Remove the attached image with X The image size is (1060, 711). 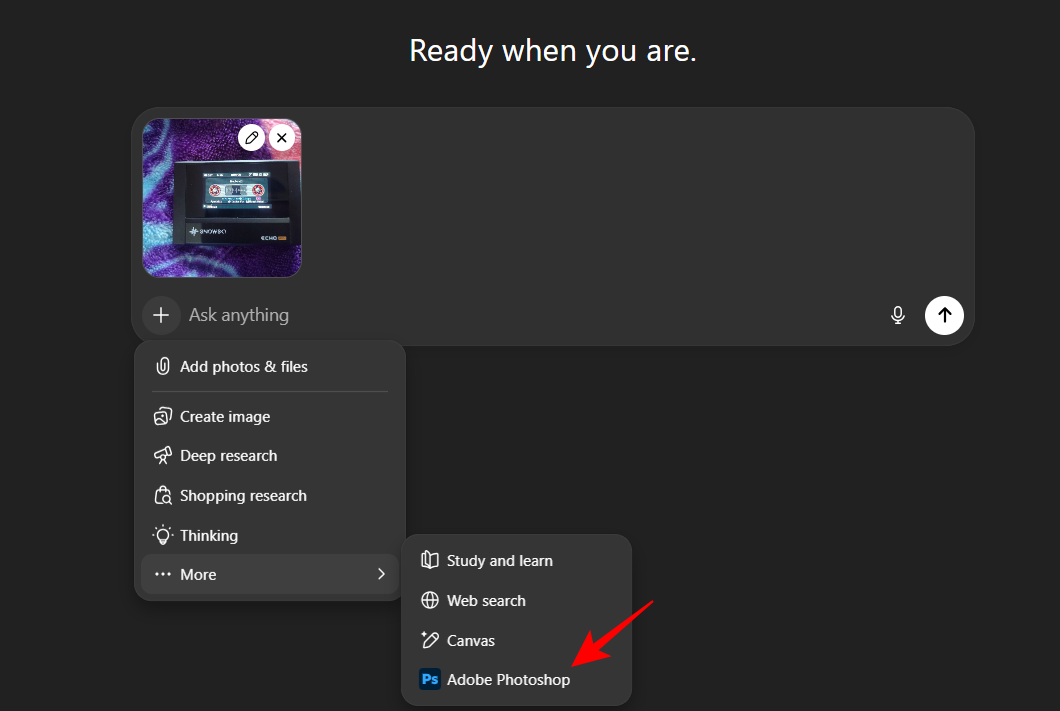(x=282, y=137)
